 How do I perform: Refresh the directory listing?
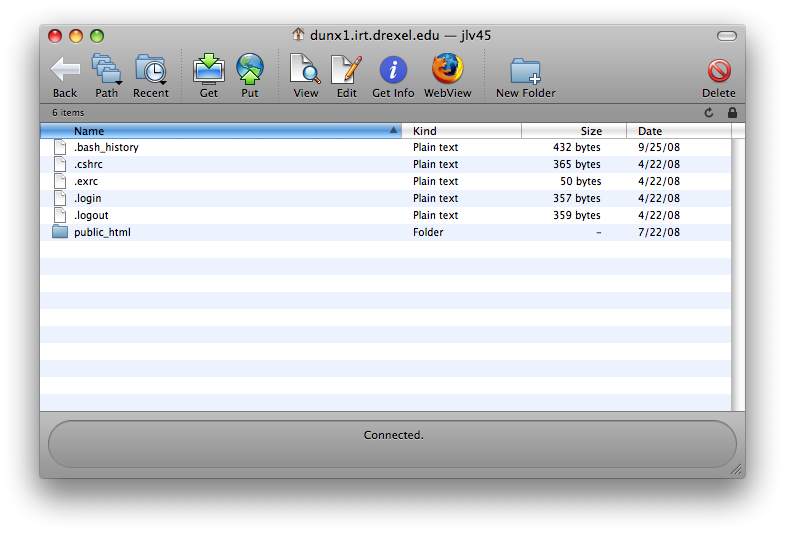tap(709, 113)
